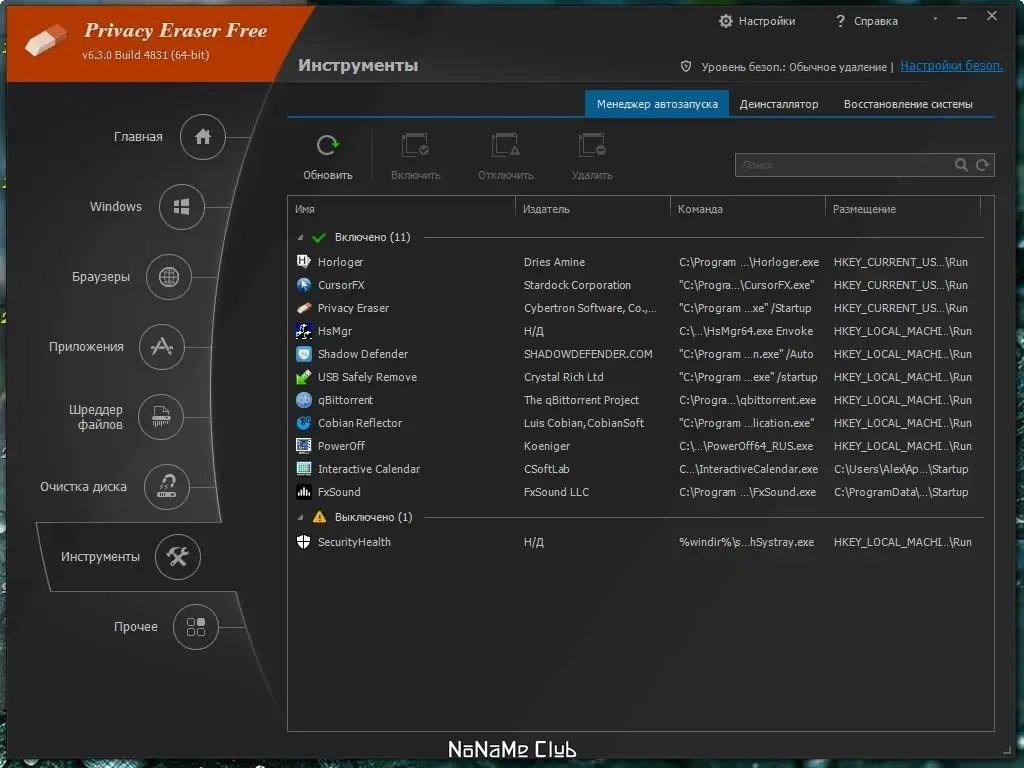Click the window resize grip corner
Screen dimensions: 1024x768
[1006, 749]
